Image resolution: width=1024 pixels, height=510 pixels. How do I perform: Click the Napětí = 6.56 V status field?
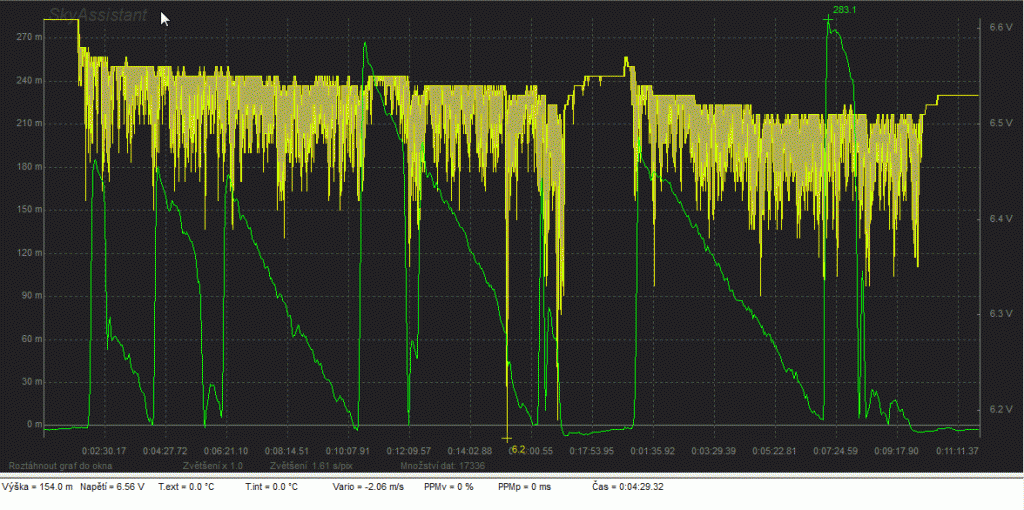pos(114,487)
